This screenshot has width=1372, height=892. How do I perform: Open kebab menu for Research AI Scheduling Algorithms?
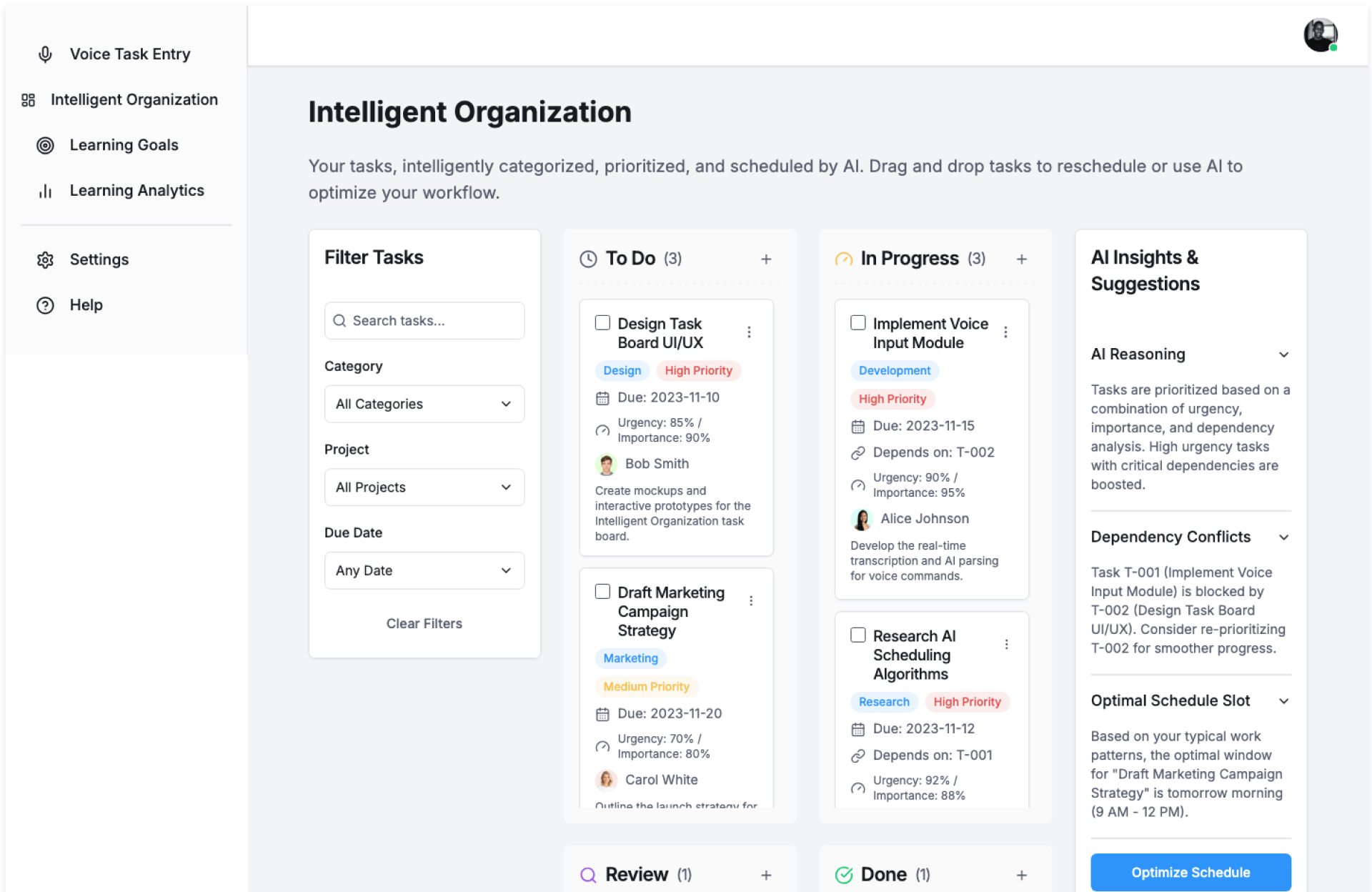click(1006, 645)
